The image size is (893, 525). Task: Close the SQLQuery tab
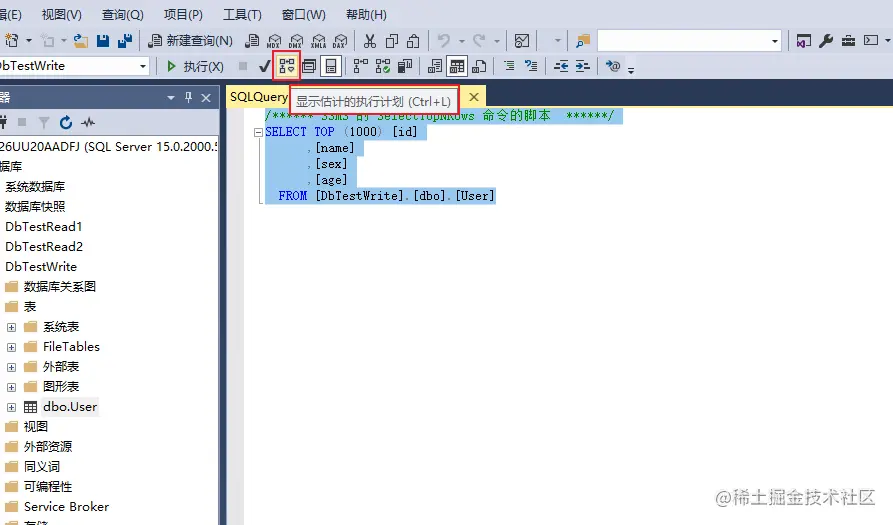[x=474, y=97]
